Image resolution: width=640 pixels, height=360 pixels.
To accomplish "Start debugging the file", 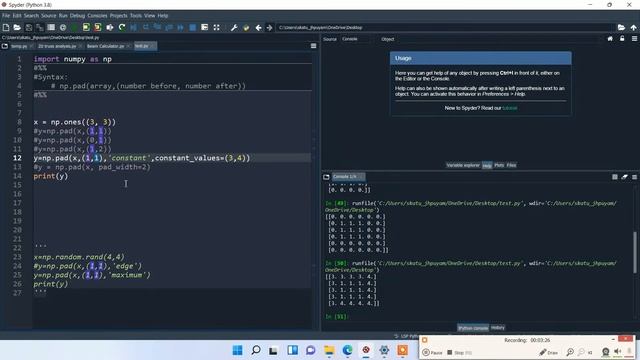I will tap(133, 27).
